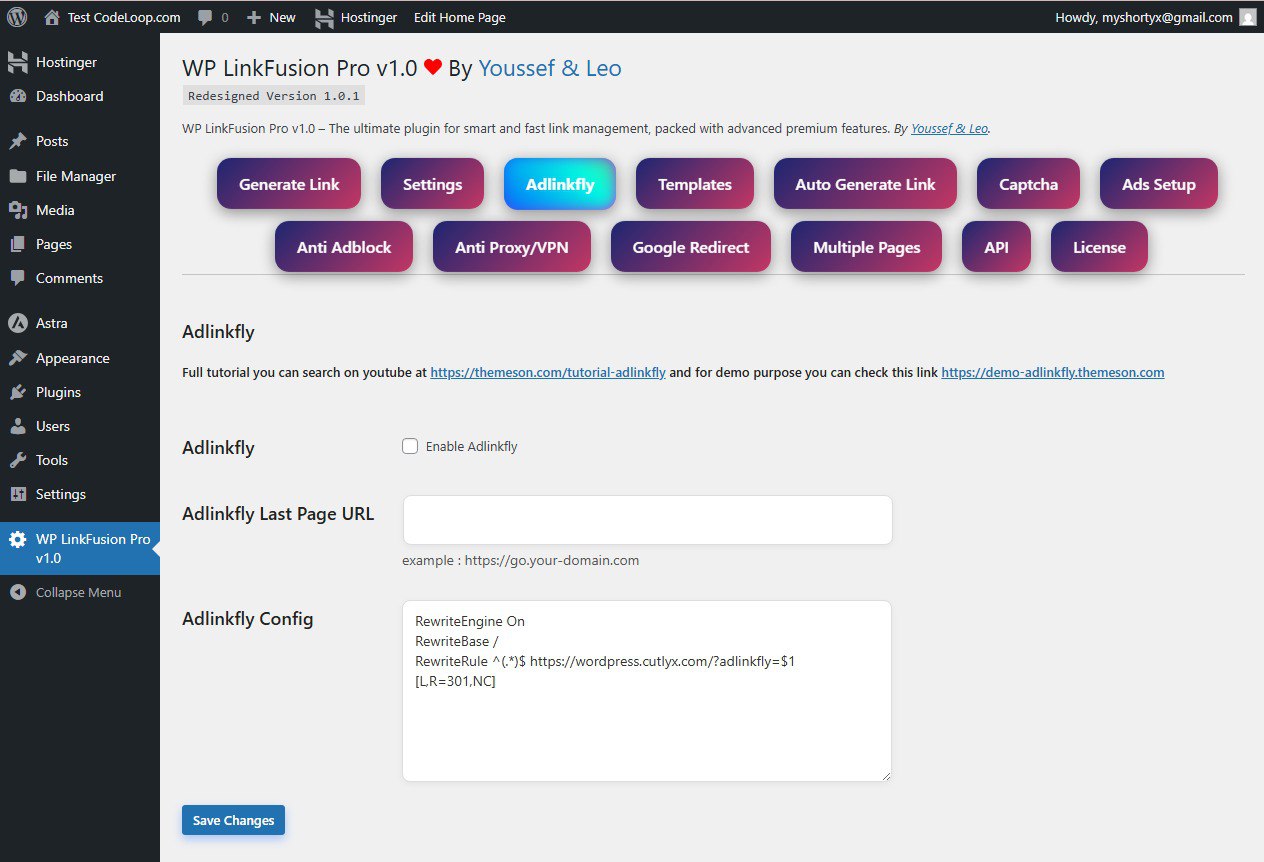
Task: Click the plus icon next to New
Action: 254,18
